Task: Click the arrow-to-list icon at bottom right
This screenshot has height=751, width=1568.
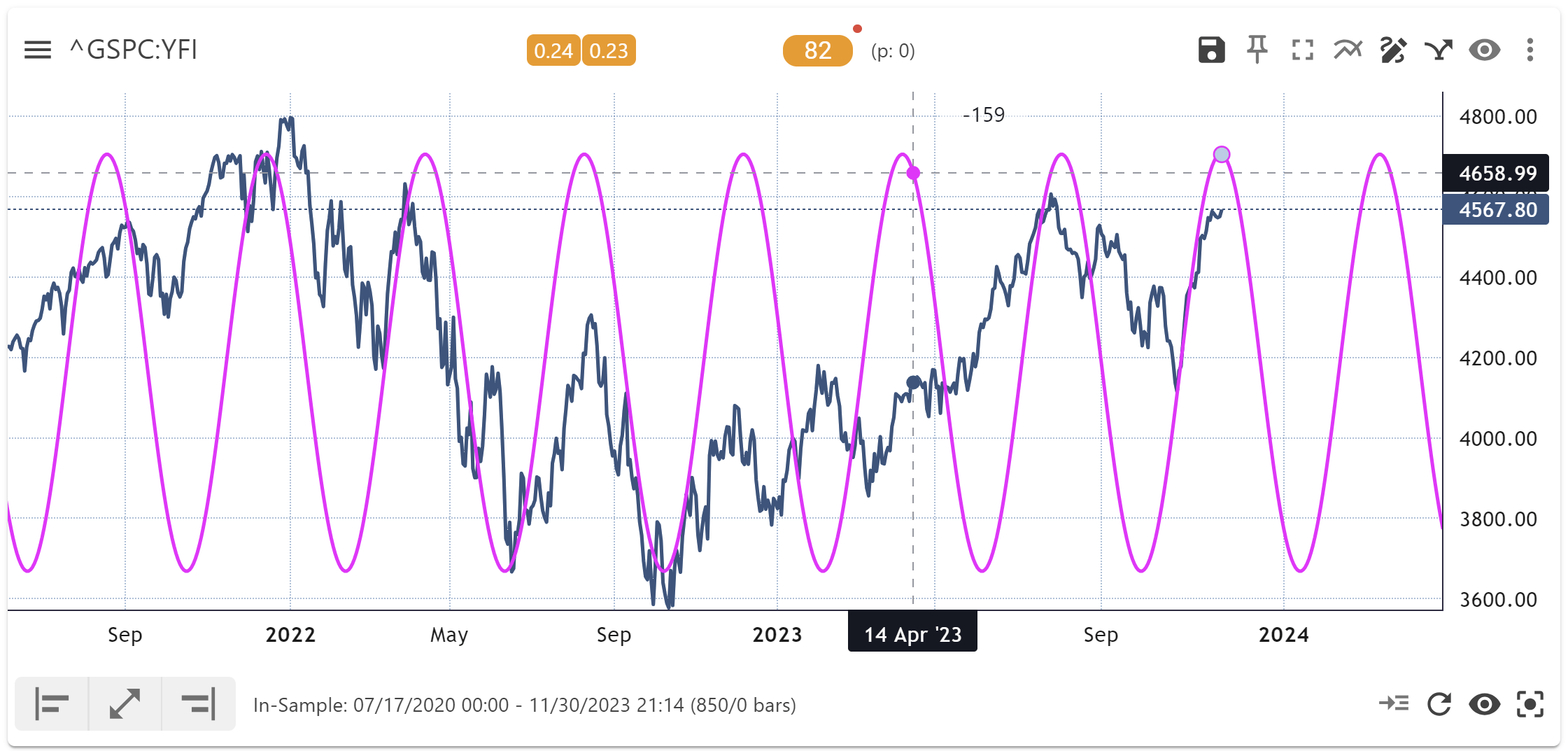Action: click(x=1394, y=703)
